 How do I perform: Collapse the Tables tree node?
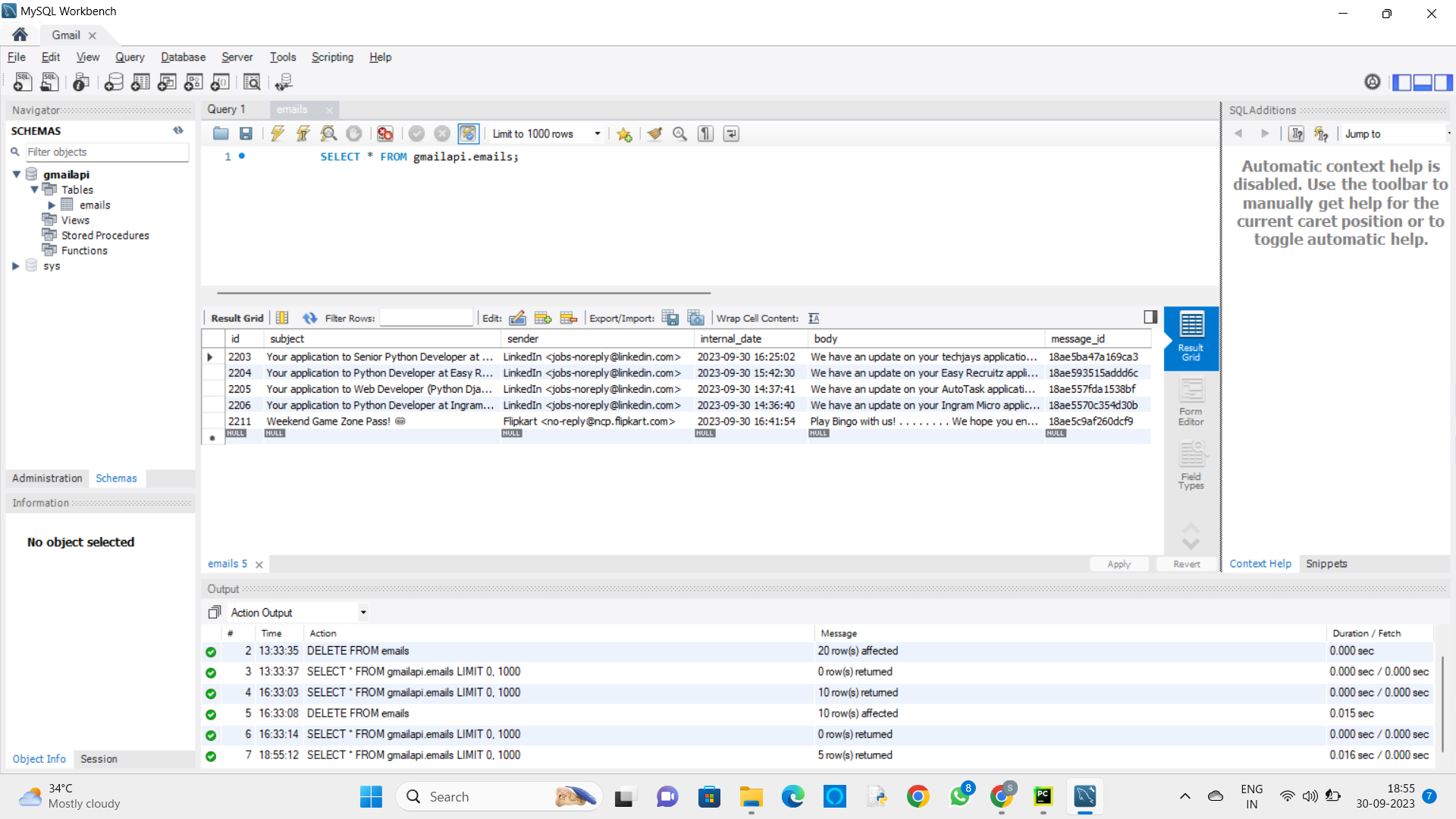pyautogui.click(x=34, y=190)
